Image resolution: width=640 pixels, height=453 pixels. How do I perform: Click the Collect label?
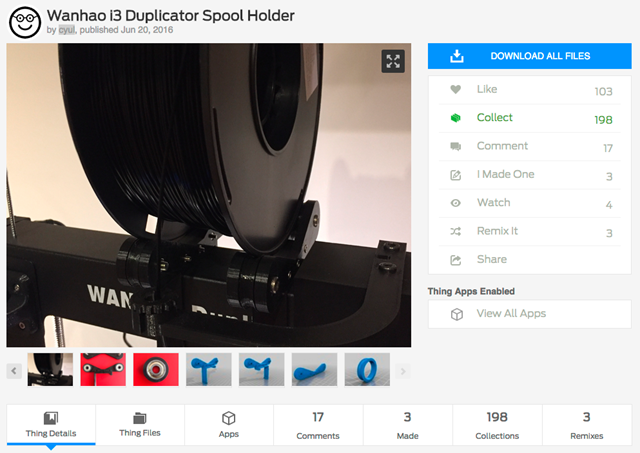(x=494, y=118)
